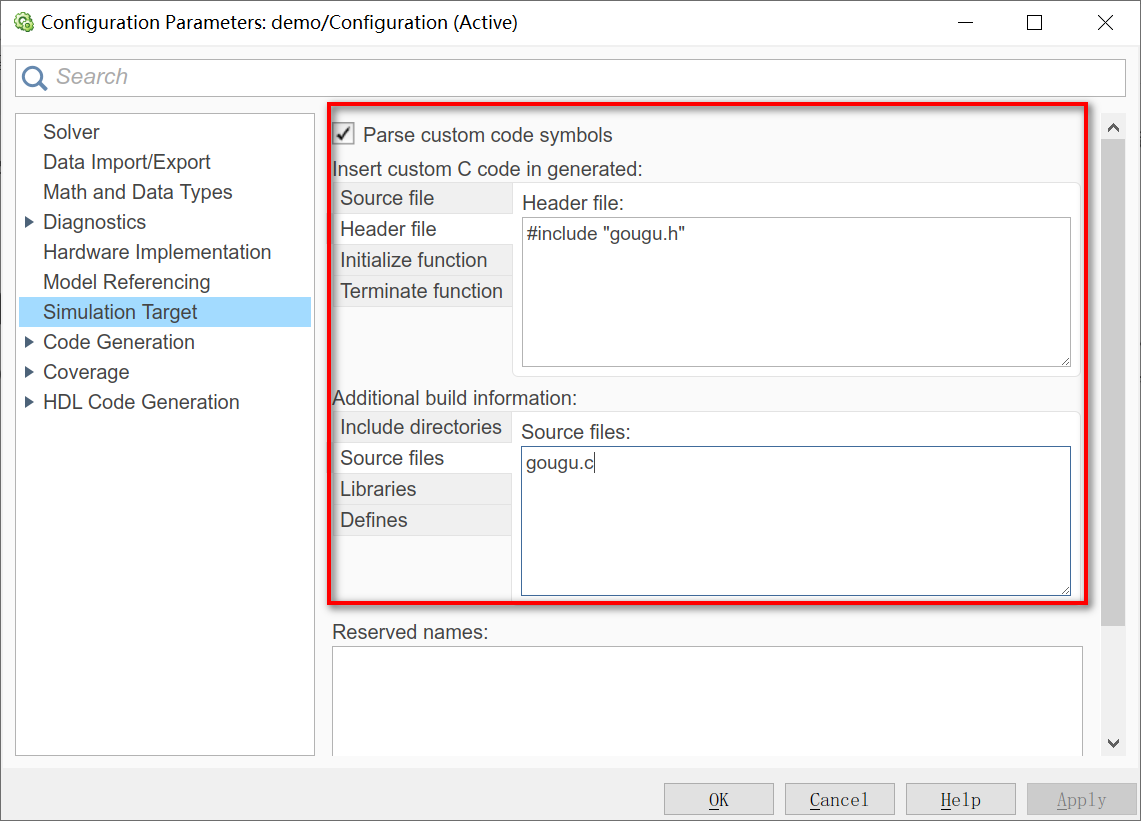The image size is (1141, 821).
Task: Expand the Code Generation tree node
Action: point(29,342)
